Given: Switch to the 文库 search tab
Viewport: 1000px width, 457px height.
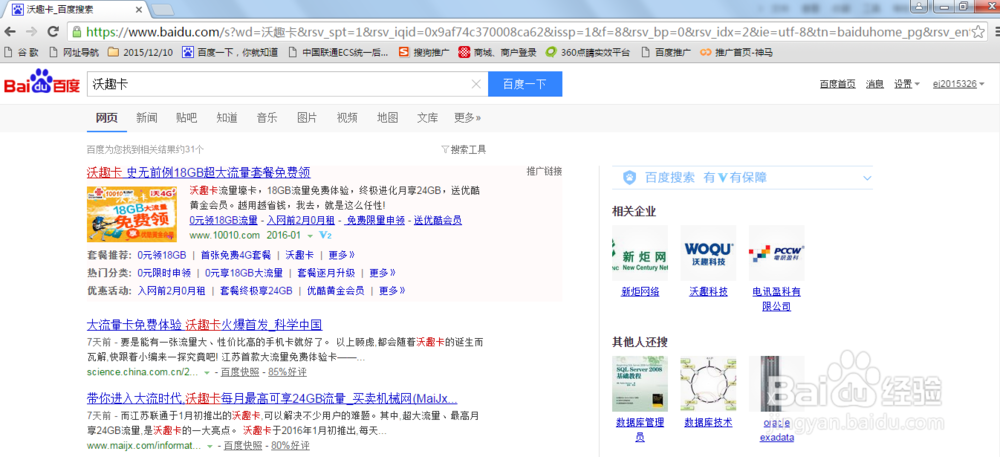Looking at the screenshot, I should click(427, 118).
